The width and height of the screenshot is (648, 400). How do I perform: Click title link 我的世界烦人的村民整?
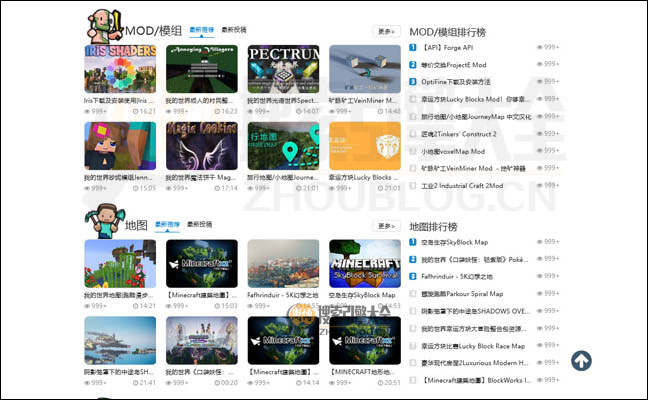[199, 100]
